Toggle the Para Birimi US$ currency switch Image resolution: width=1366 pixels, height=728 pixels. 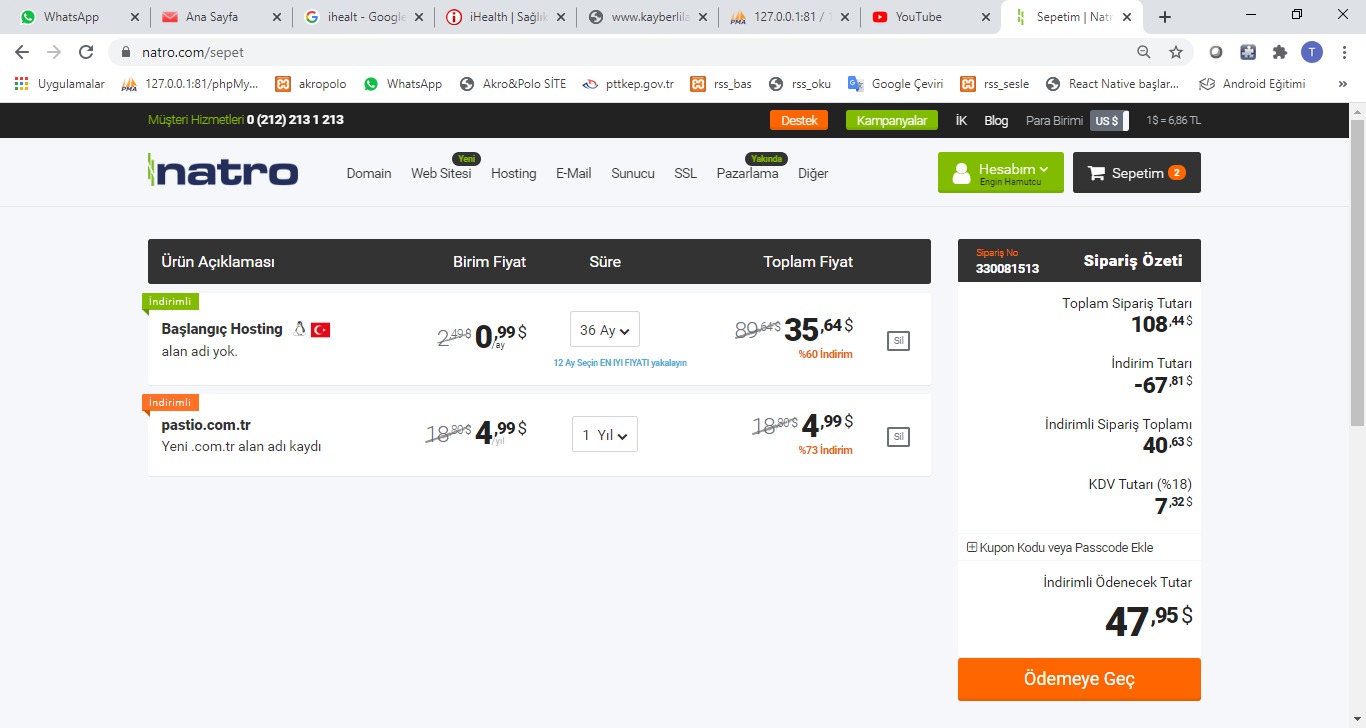click(1109, 120)
